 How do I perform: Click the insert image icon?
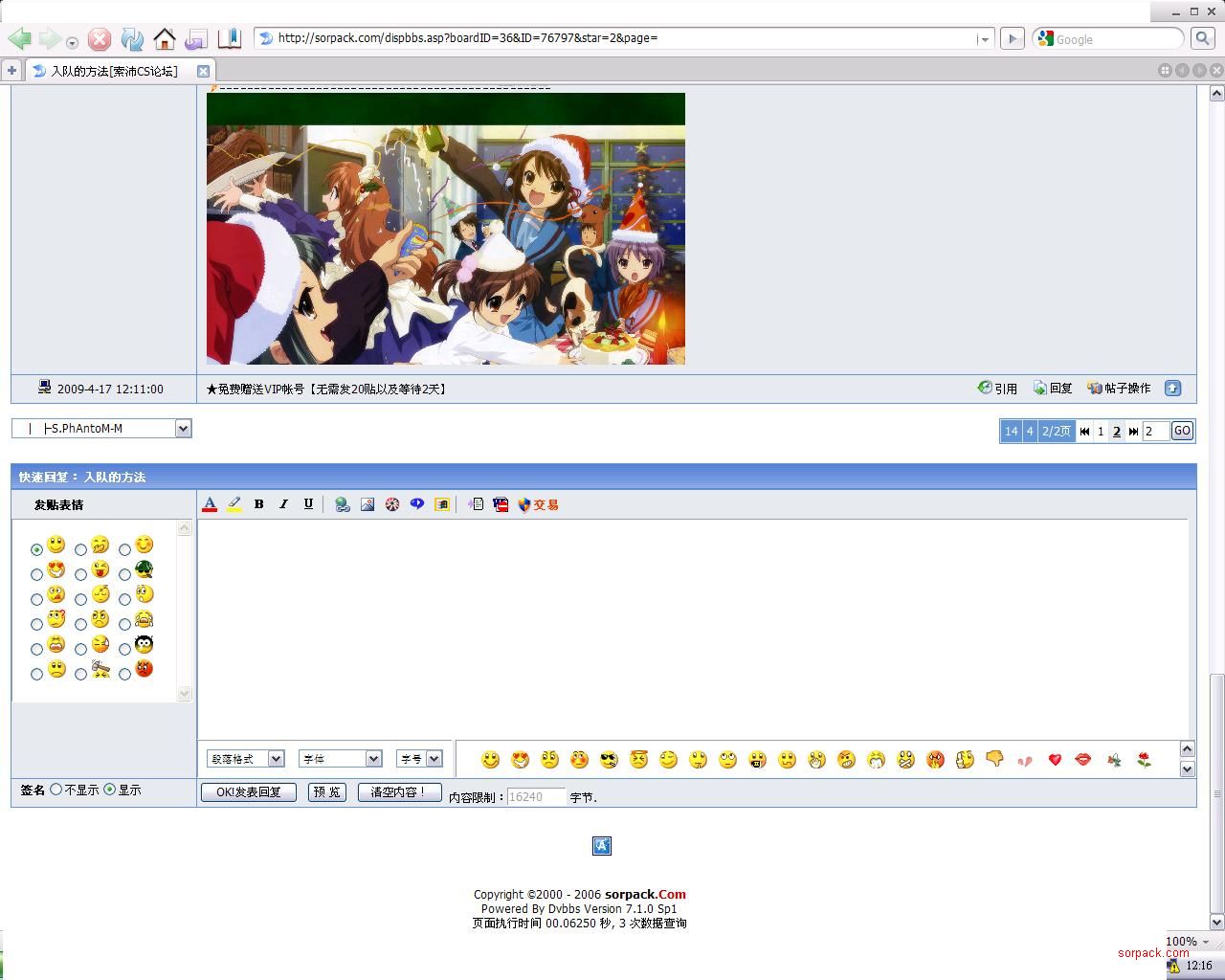pos(367,504)
